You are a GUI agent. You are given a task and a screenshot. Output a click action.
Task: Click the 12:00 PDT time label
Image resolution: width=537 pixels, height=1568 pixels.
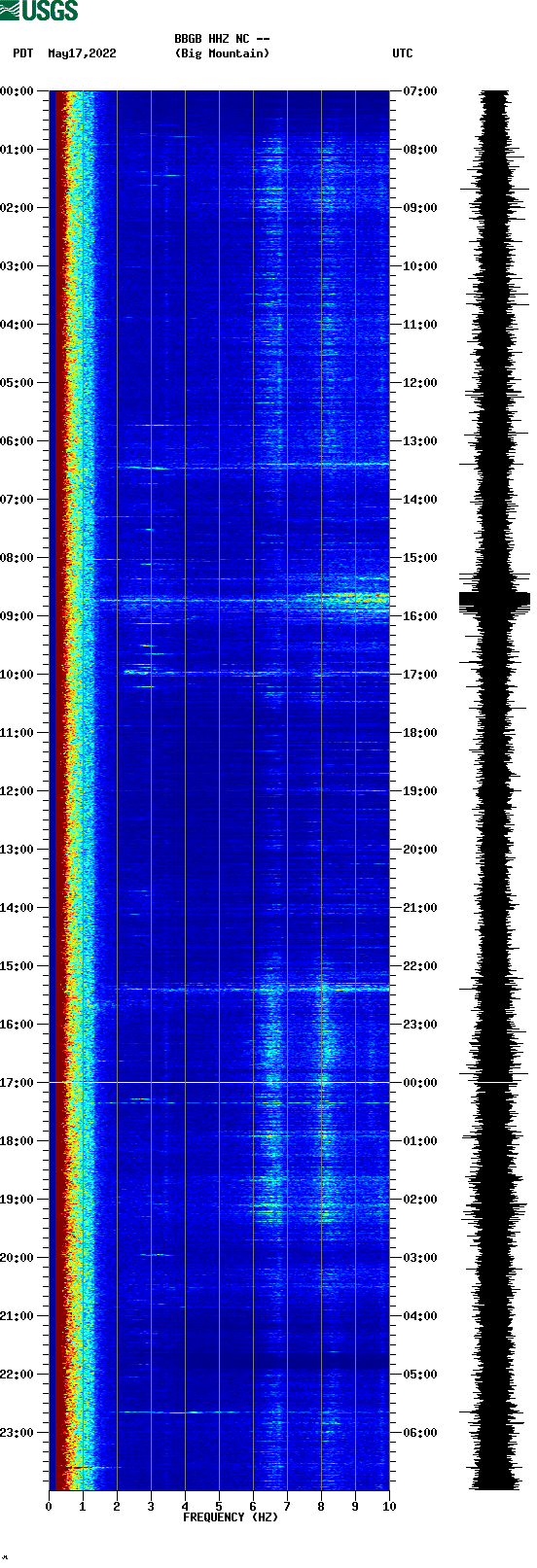[x=18, y=791]
